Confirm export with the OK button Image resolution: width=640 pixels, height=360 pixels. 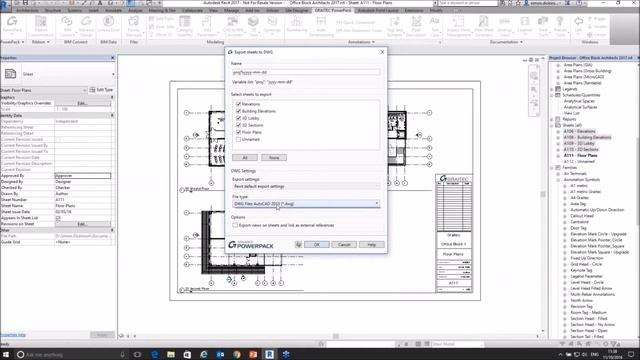point(317,244)
